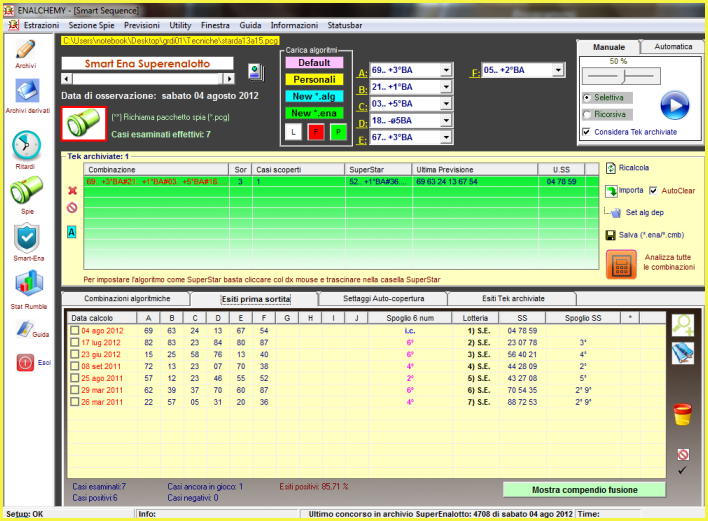Click the red F swatch button
Viewport: 708px width, 521px height.
[316, 132]
